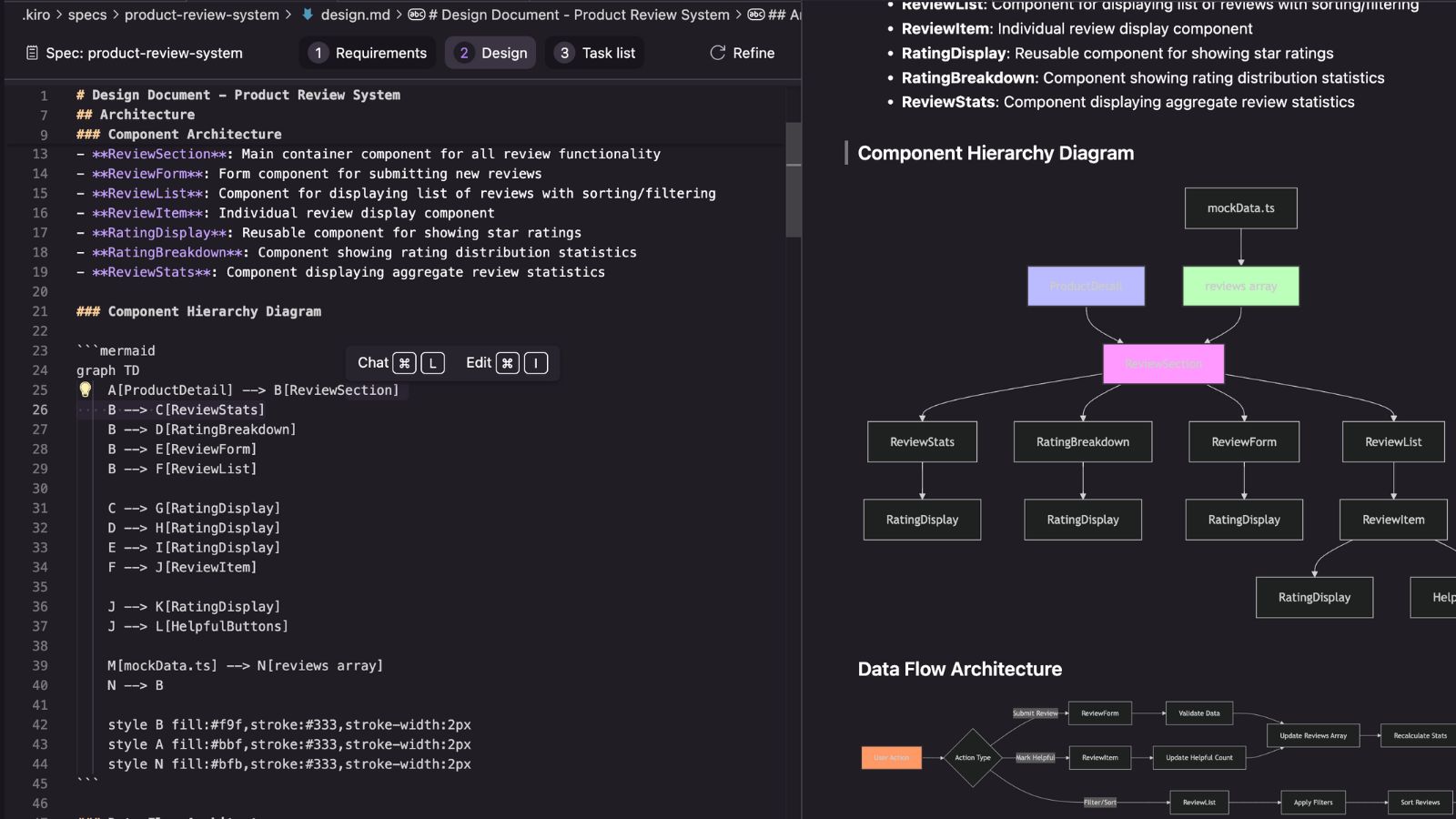The image size is (1456, 819).
Task: Open the .kiro breadcrumb folder
Action: [x=36, y=15]
